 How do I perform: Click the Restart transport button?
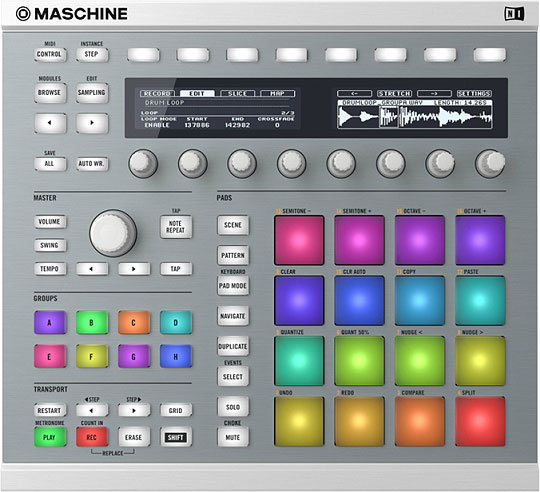(x=50, y=410)
